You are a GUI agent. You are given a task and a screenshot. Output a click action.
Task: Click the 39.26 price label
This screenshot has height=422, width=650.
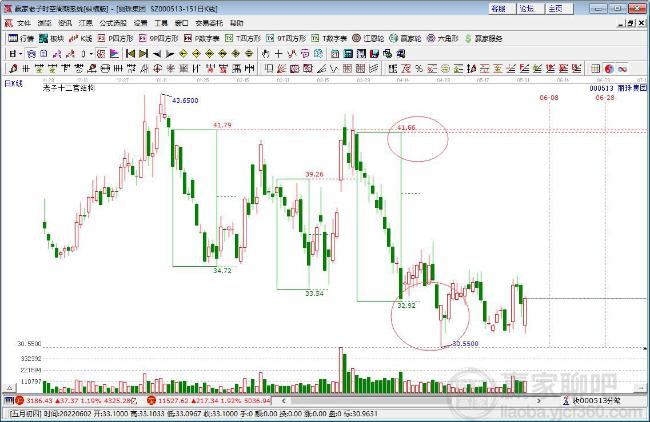(x=314, y=175)
